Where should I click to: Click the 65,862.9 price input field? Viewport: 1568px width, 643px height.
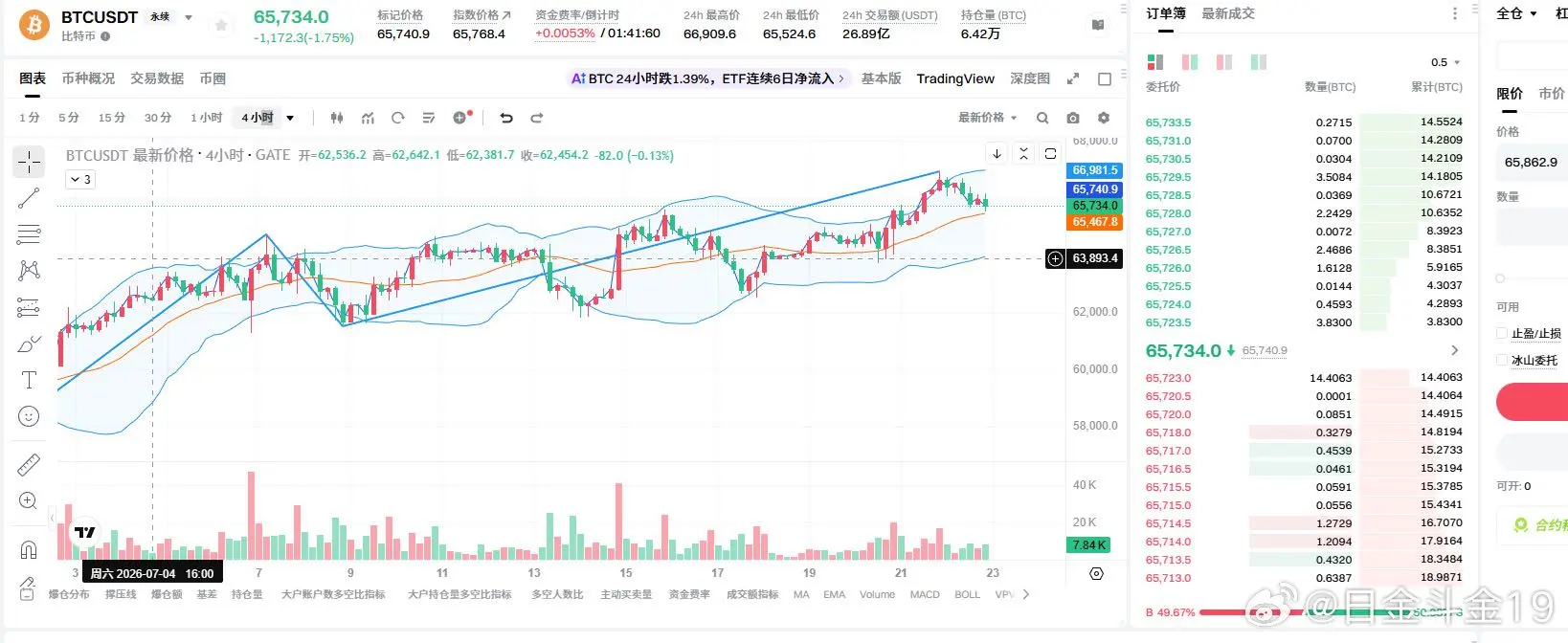pyautogui.click(x=1531, y=163)
